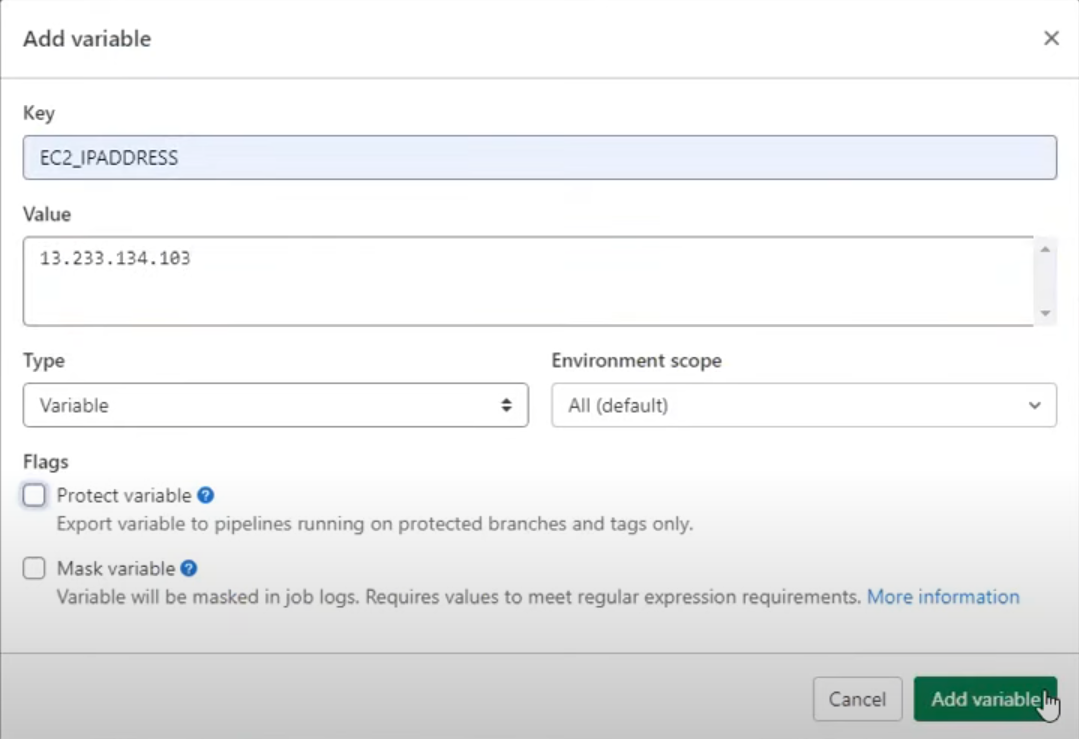Click the Add variable button
Image resolution: width=1079 pixels, height=739 pixels.
click(x=984, y=699)
